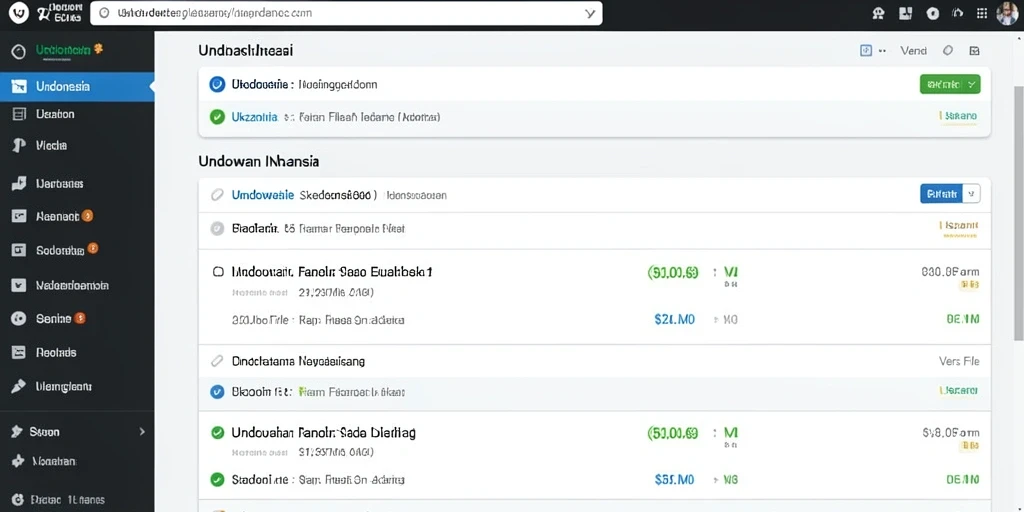Screen dimensions: 1024x512
Task: Click the Ulemgleam wrench icon in sidebar
Action: click(x=19, y=387)
